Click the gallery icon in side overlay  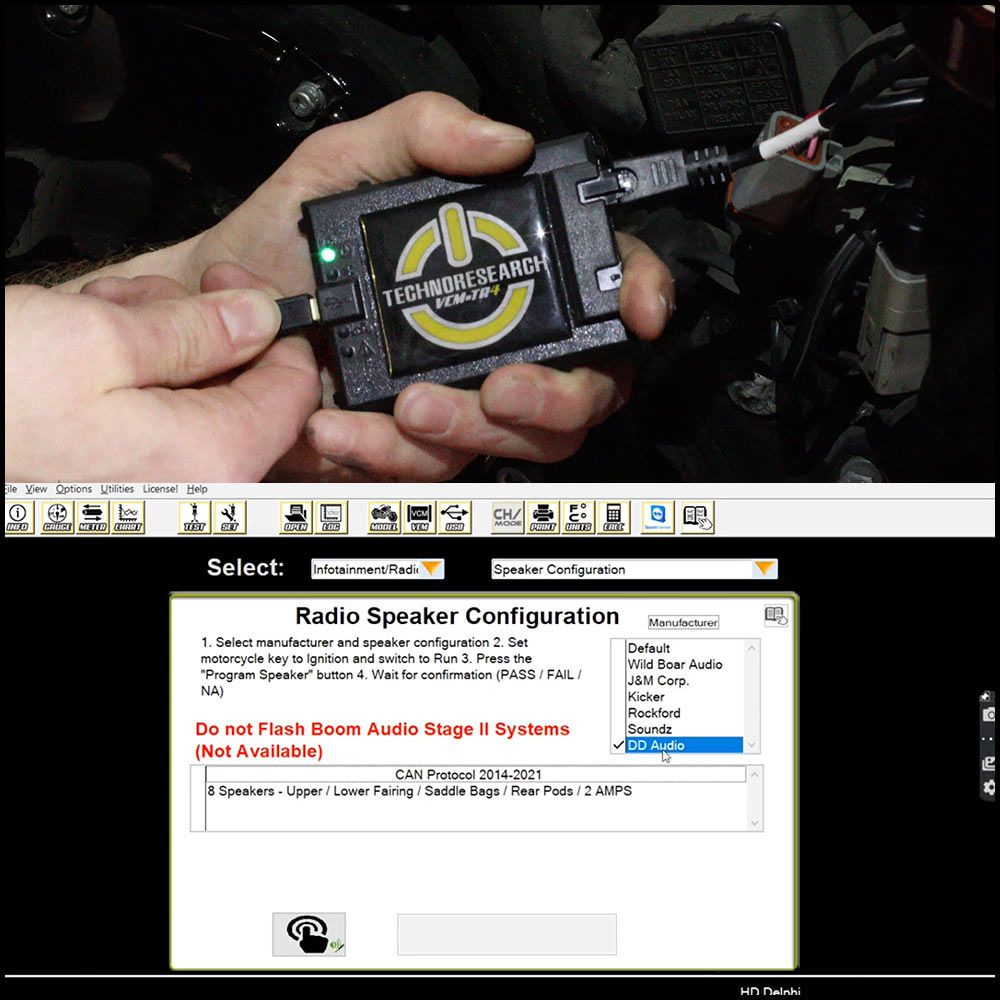(989, 763)
